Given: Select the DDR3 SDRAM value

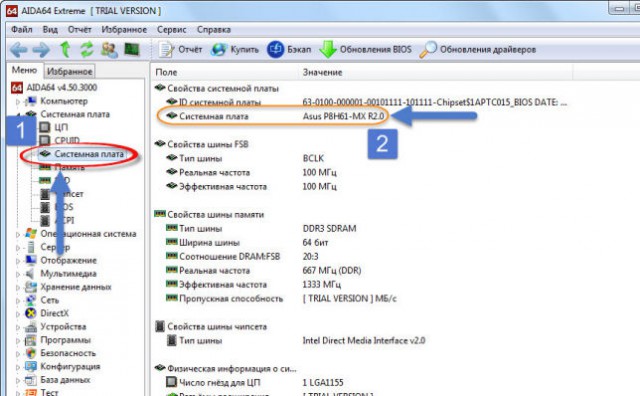Looking at the screenshot, I should [x=329, y=228].
